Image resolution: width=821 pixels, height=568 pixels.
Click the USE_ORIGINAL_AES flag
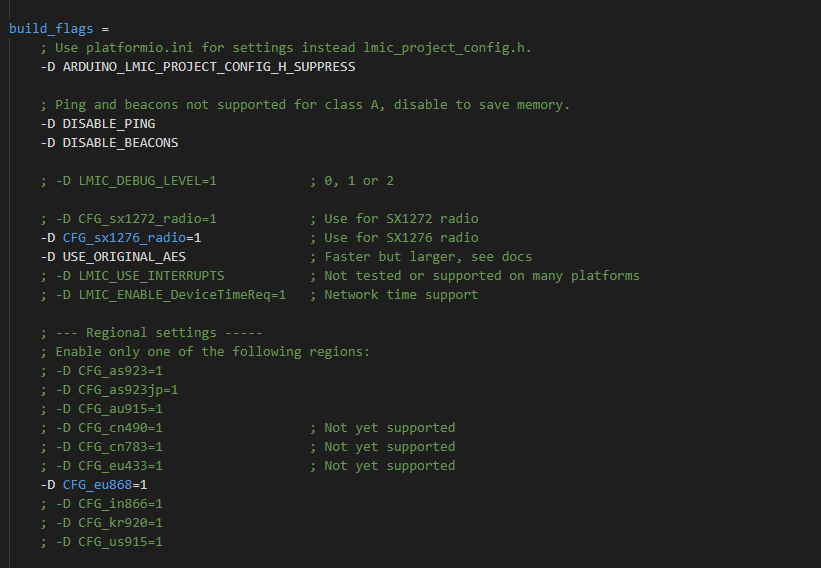click(x=124, y=257)
